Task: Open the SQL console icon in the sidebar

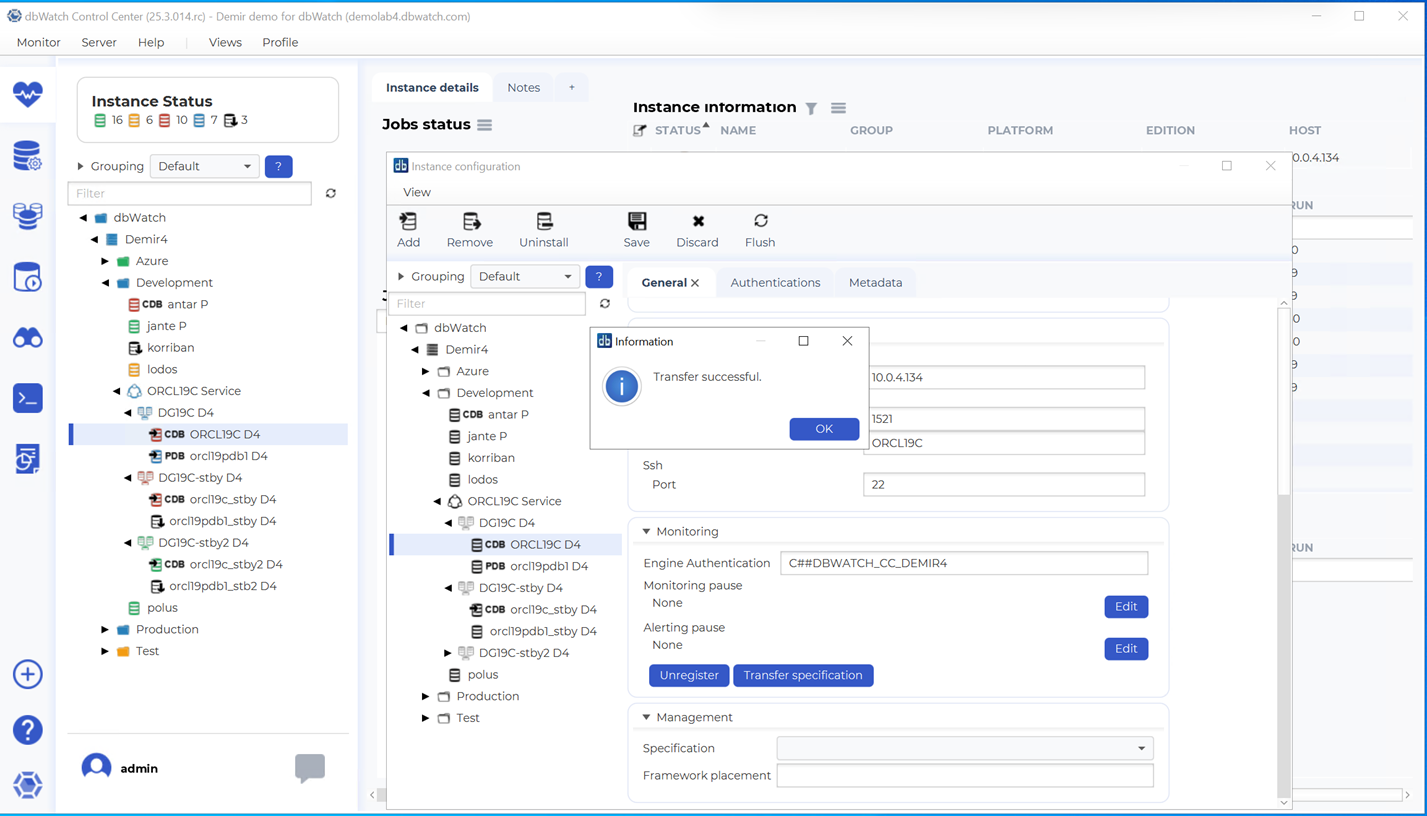Action: tap(28, 398)
